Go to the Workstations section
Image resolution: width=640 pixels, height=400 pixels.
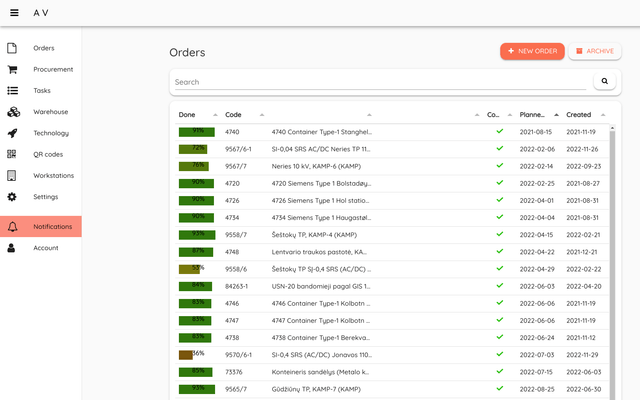[54, 176]
